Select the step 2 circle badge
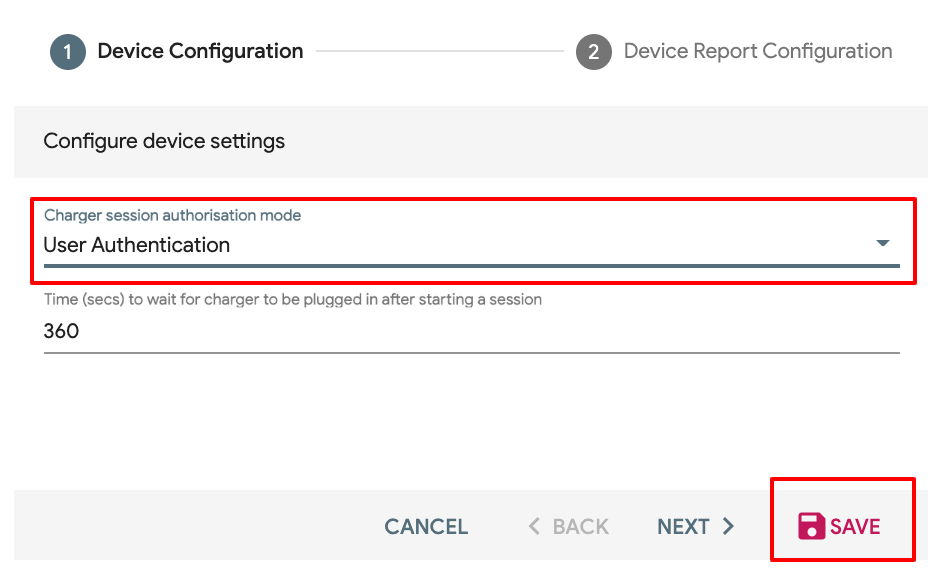Screen dimensions: 946x578 [x=594, y=52]
